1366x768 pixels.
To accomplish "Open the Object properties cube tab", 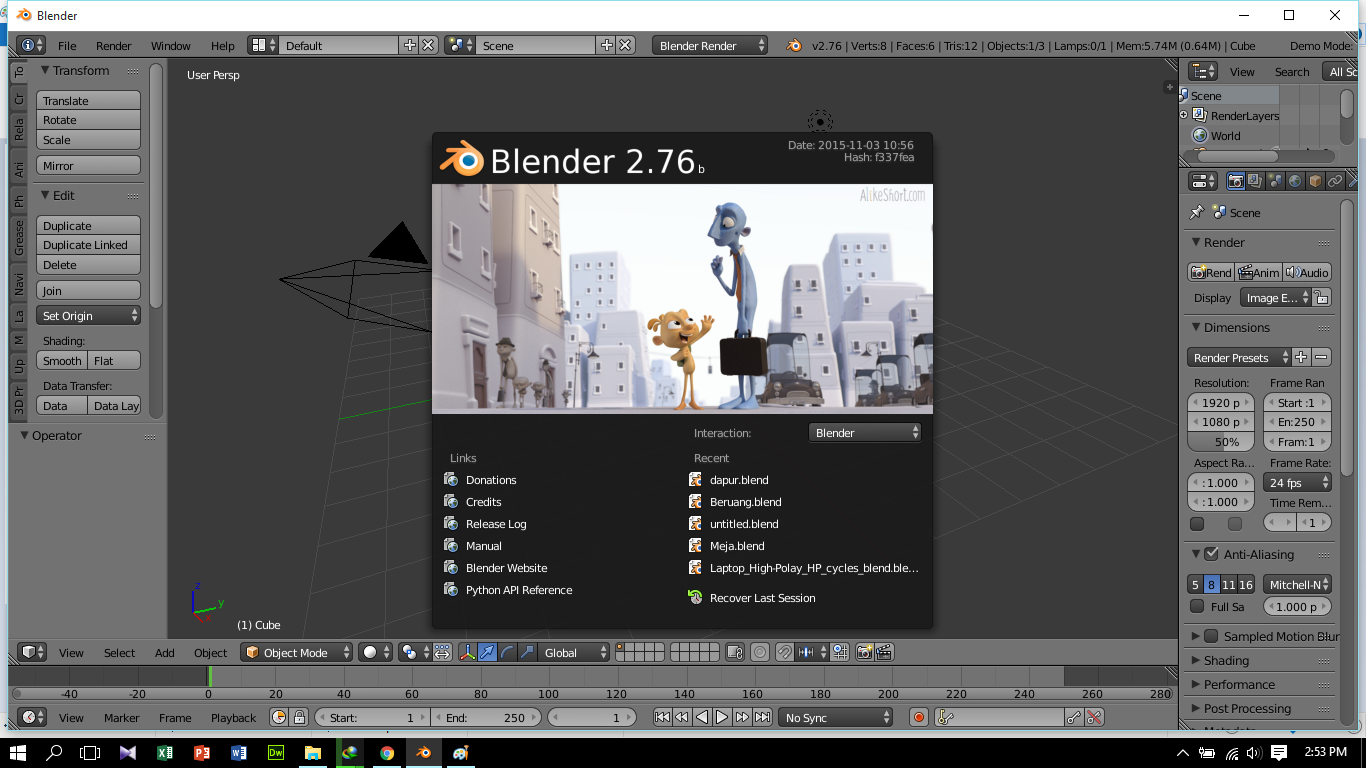I will [1315, 181].
